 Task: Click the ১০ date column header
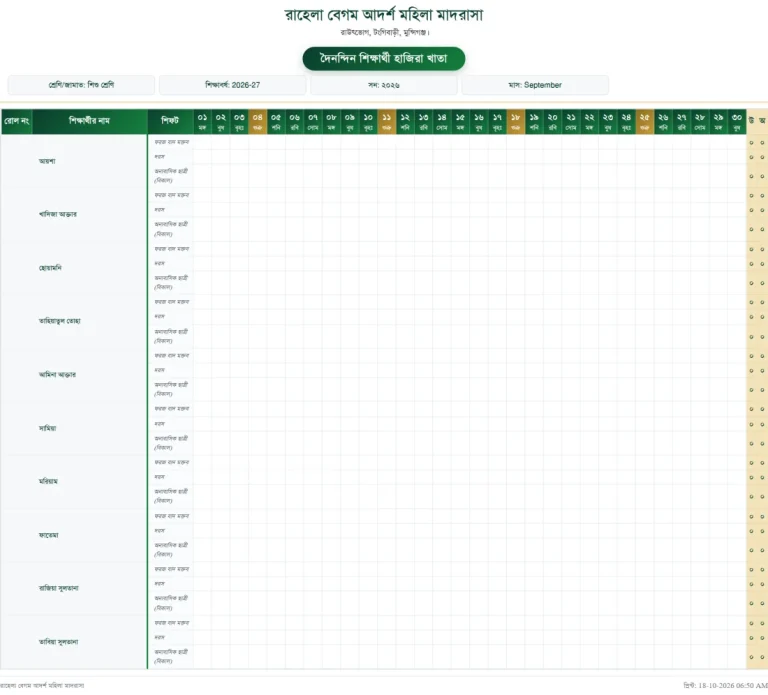click(368, 121)
